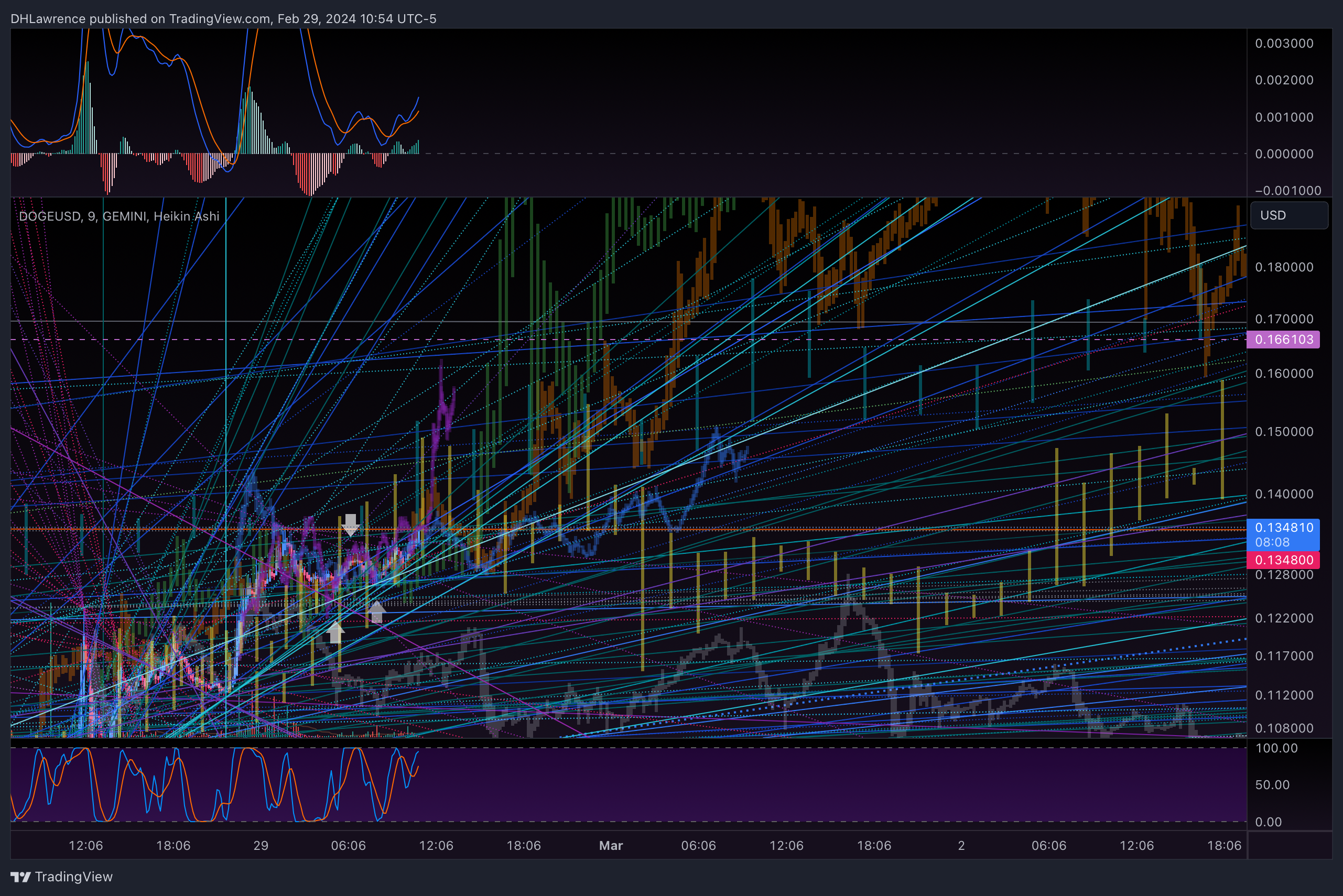Click the 06:06 time label right after 29
Image resolution: width=1343 pixels, height=896 pixels.
click(348, 846)
